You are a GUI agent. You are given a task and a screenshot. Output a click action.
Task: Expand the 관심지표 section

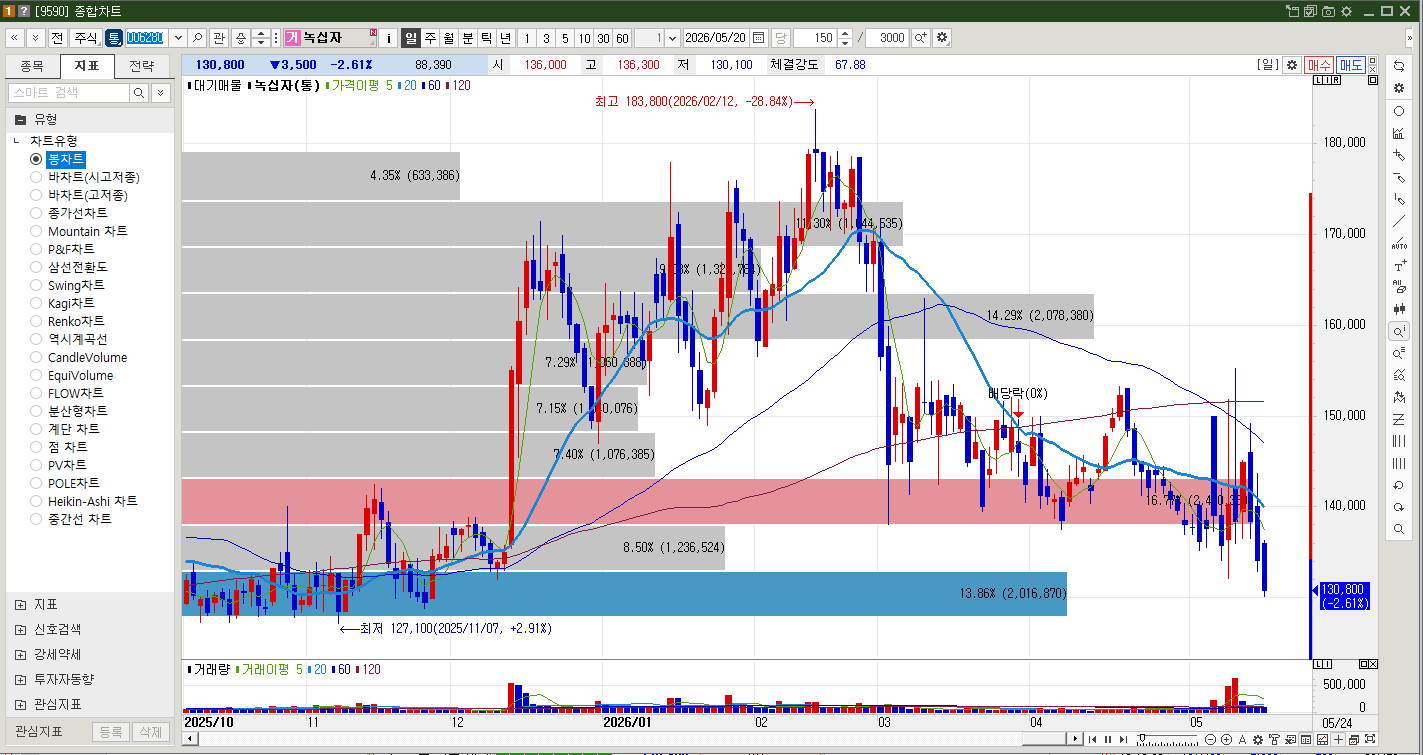click(20, 704)
